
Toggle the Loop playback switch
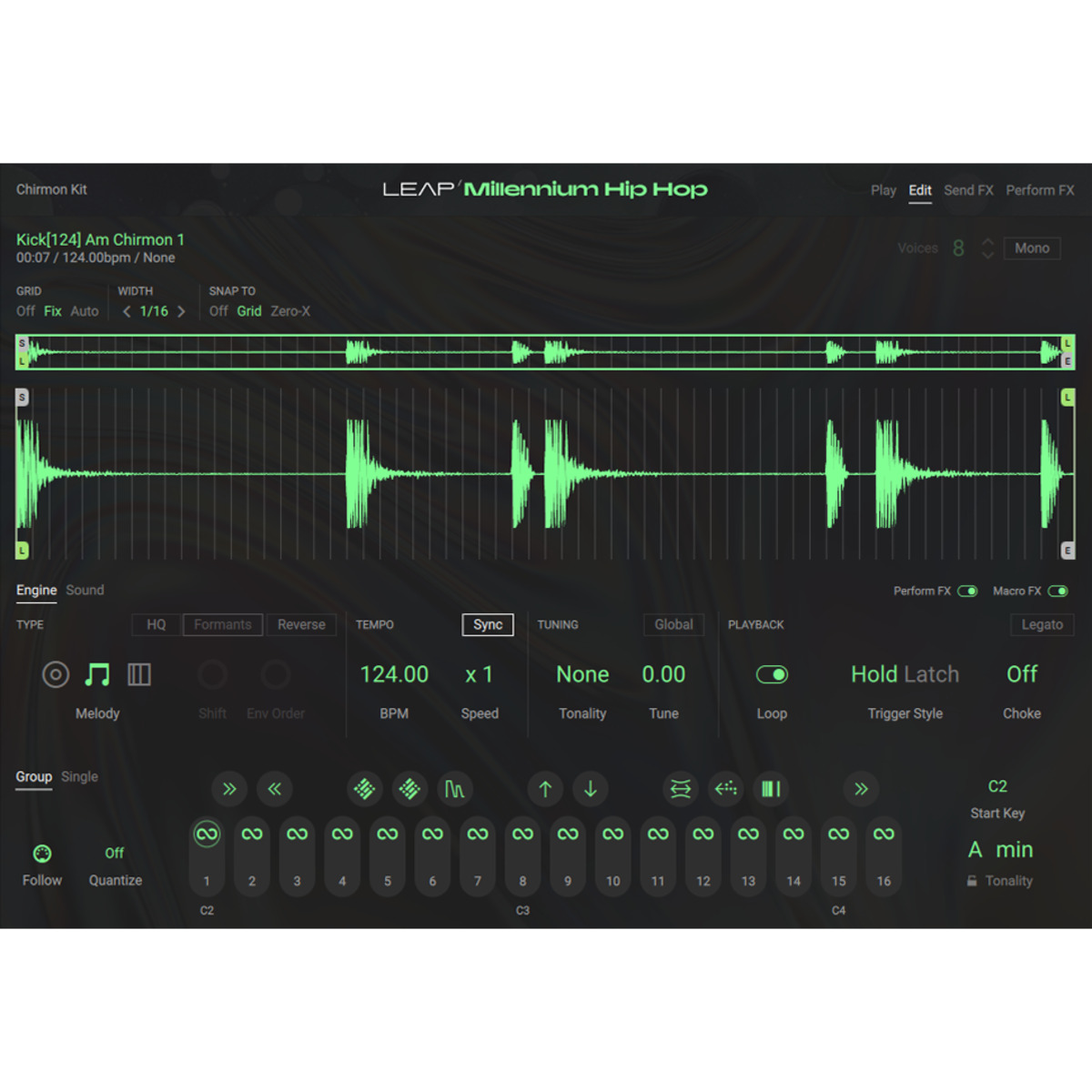(x=772, y=674)
